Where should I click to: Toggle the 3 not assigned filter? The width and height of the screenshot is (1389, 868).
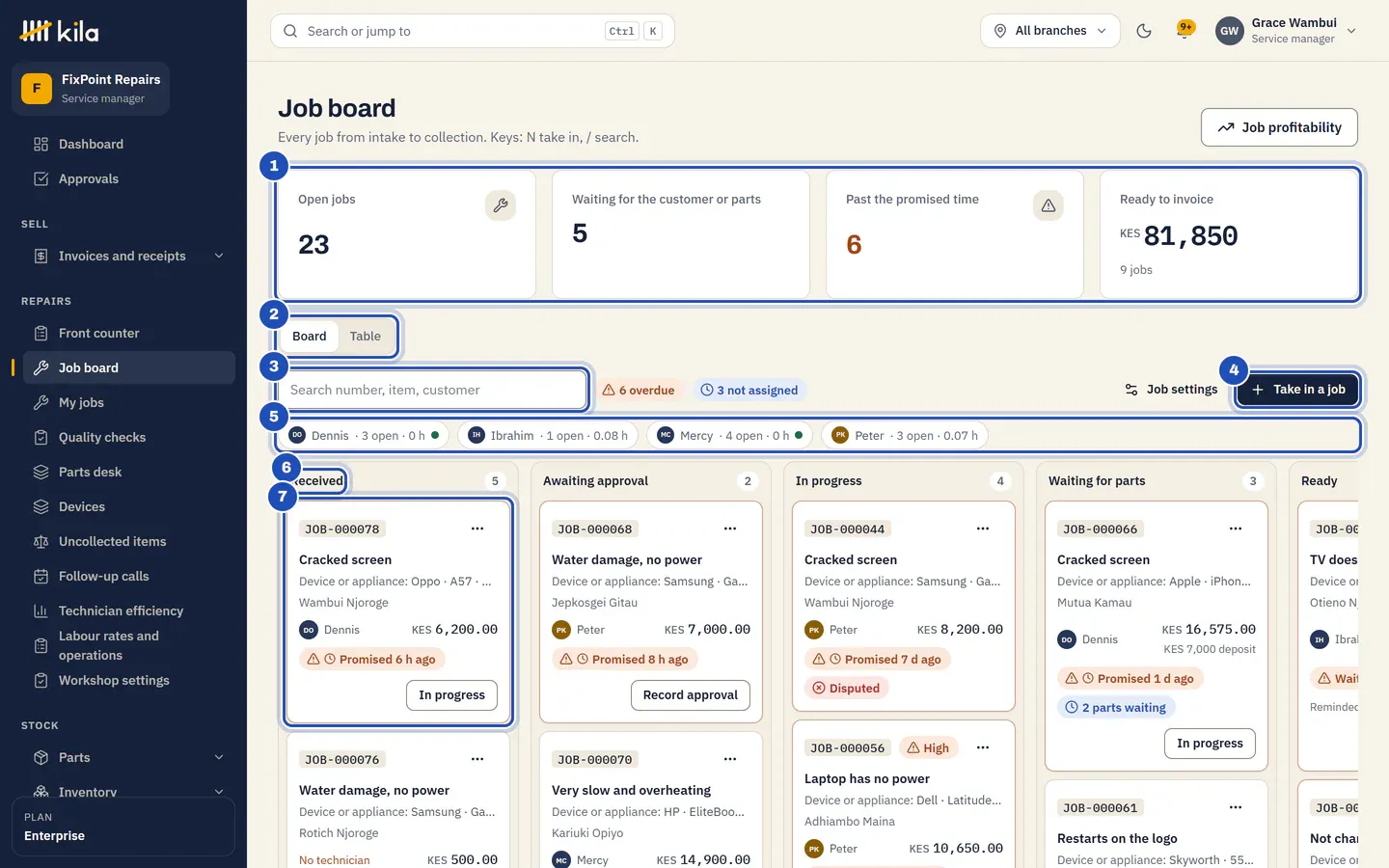(749, 390)
